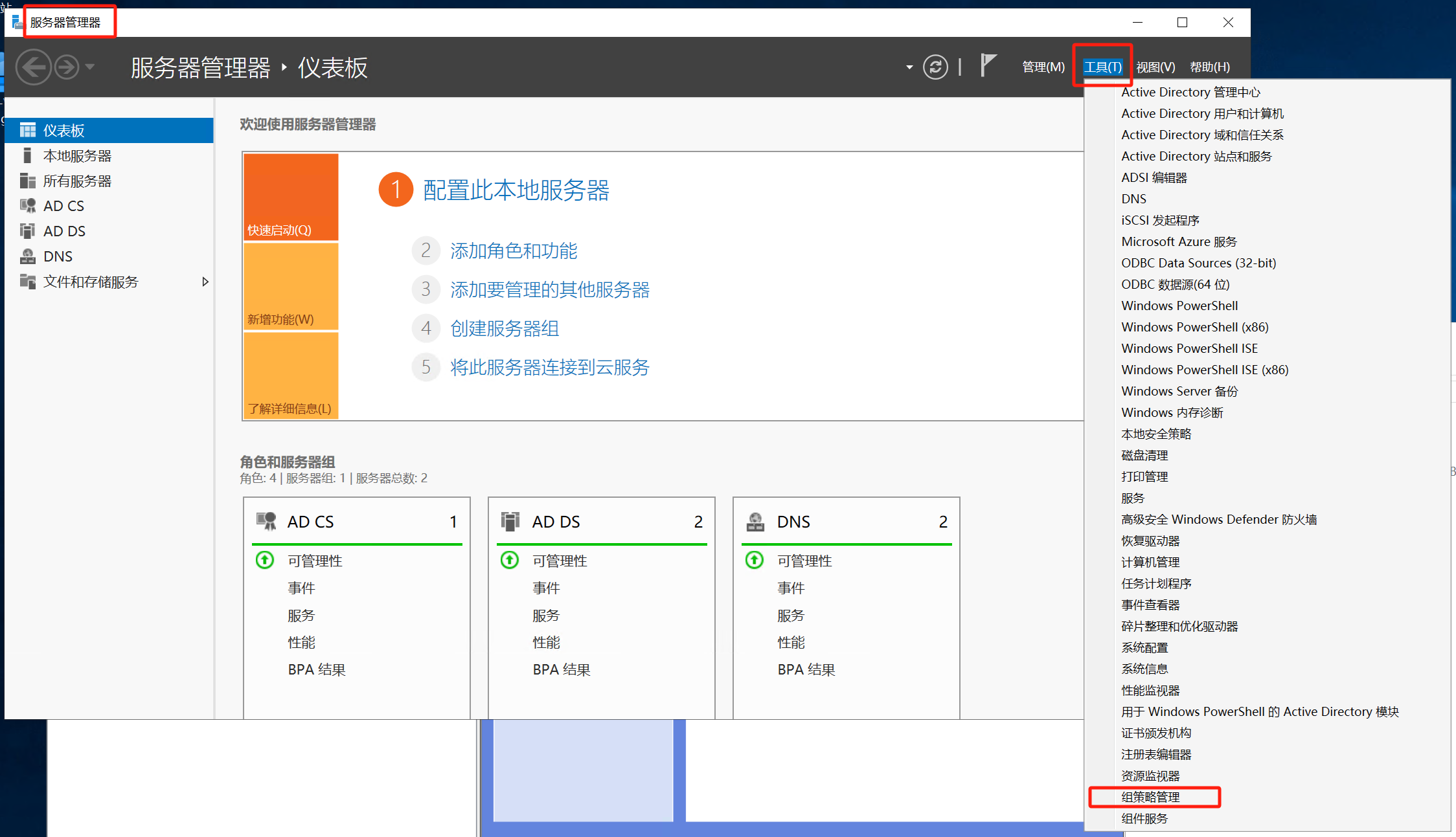The image size is (1456, 837).
Task: Refresh the Server Manager dashboard
Action: pos(935,67)
